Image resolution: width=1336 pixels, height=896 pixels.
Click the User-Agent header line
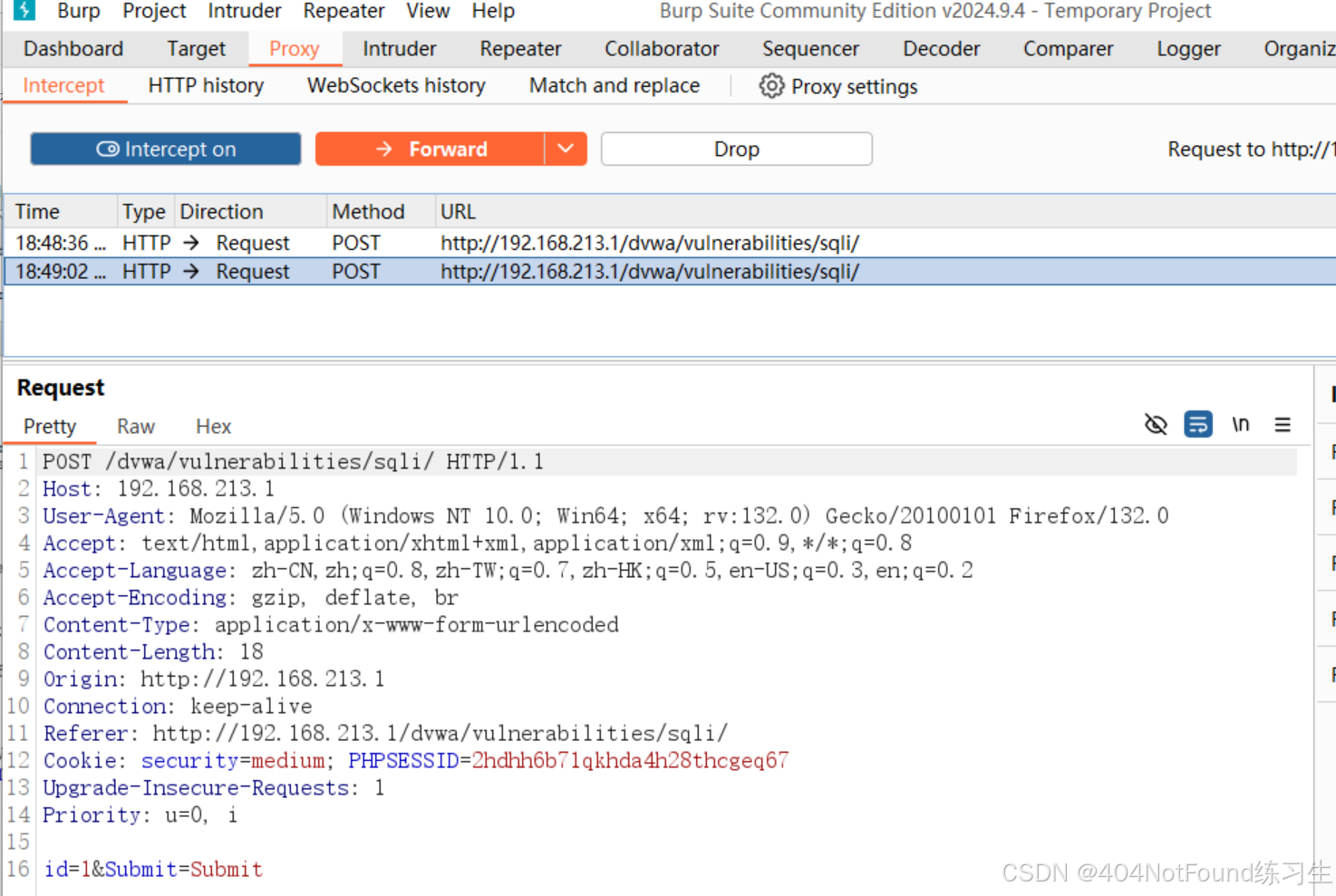(605, 516)
